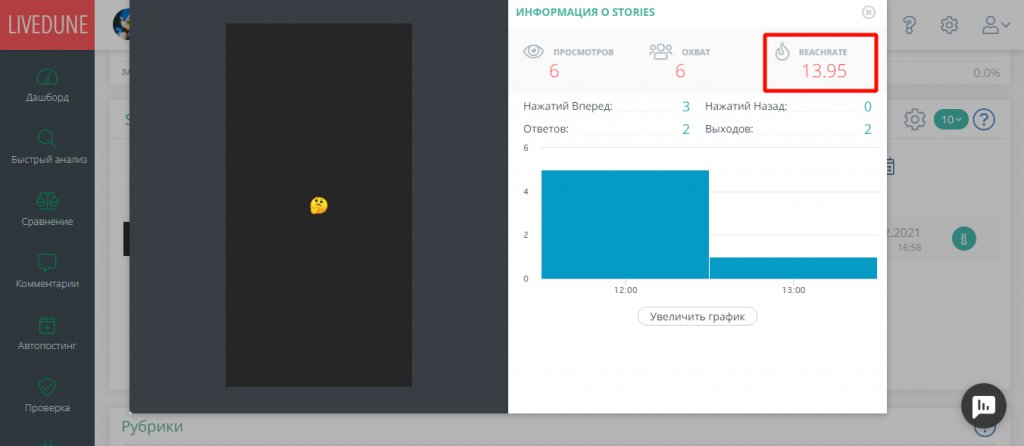
Task: Click the Увеличить график button
Action: pos(697,316)
